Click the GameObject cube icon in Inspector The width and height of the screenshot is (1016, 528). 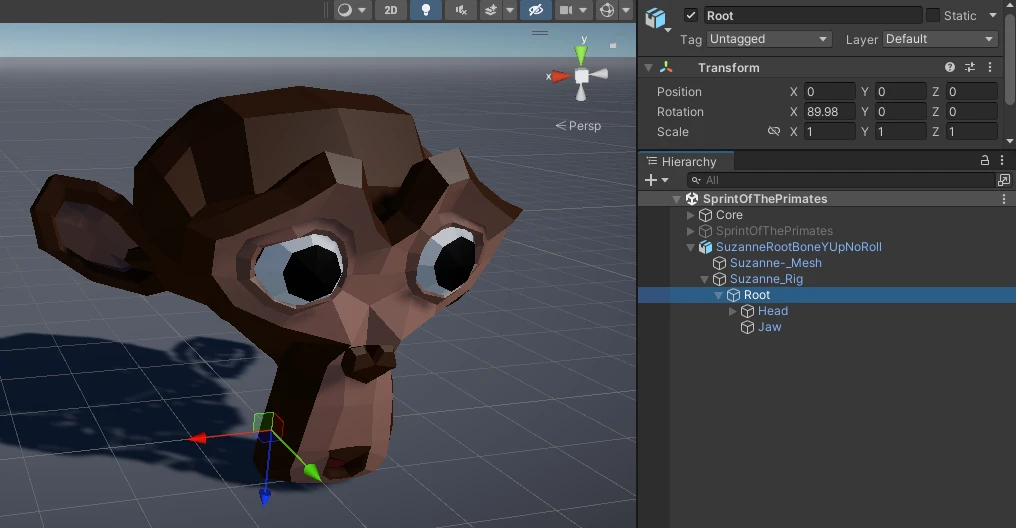point(655,18)
